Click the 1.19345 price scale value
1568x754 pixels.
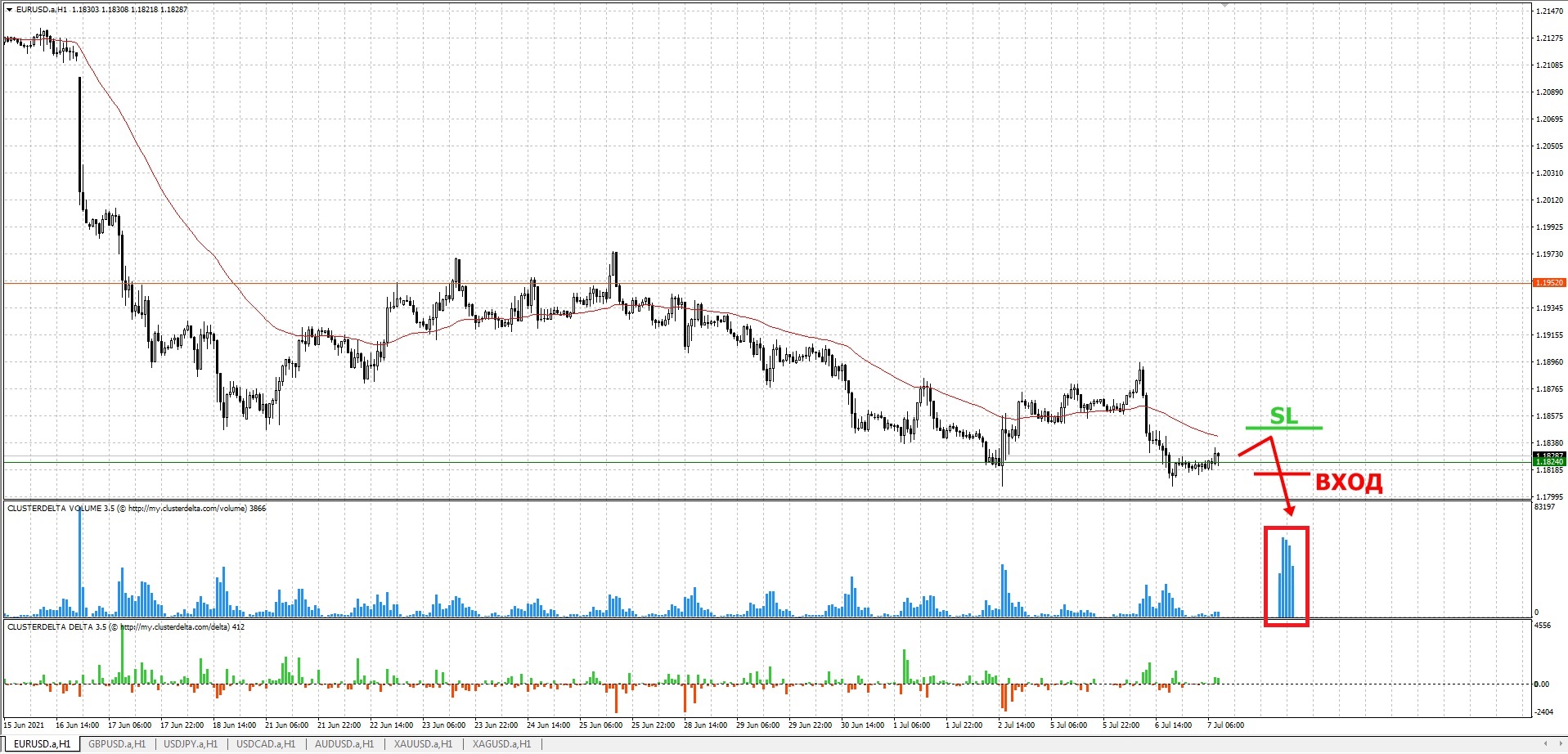coord(1550,308)
